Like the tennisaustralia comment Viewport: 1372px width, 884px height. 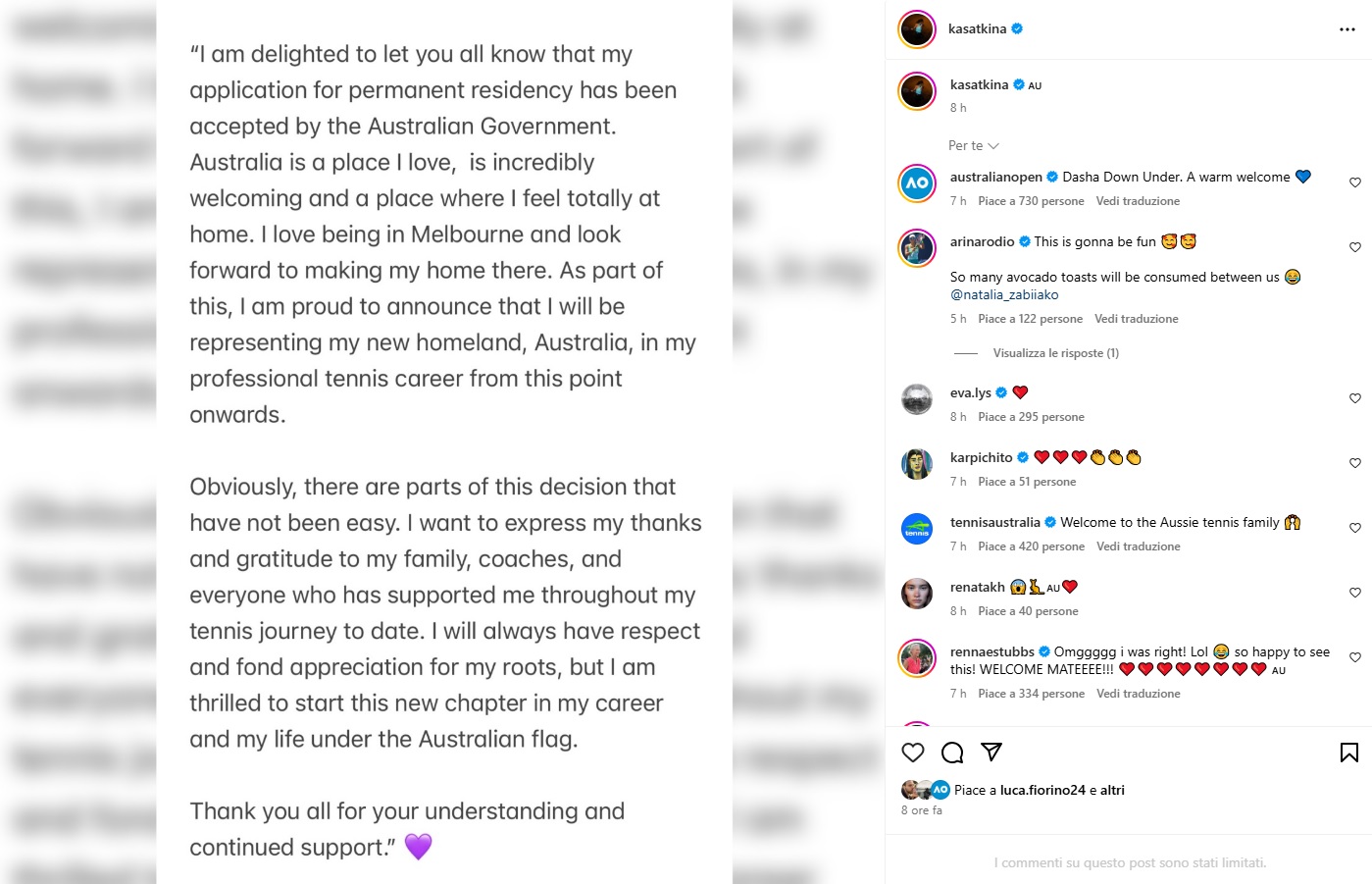tap(1355, 528)
